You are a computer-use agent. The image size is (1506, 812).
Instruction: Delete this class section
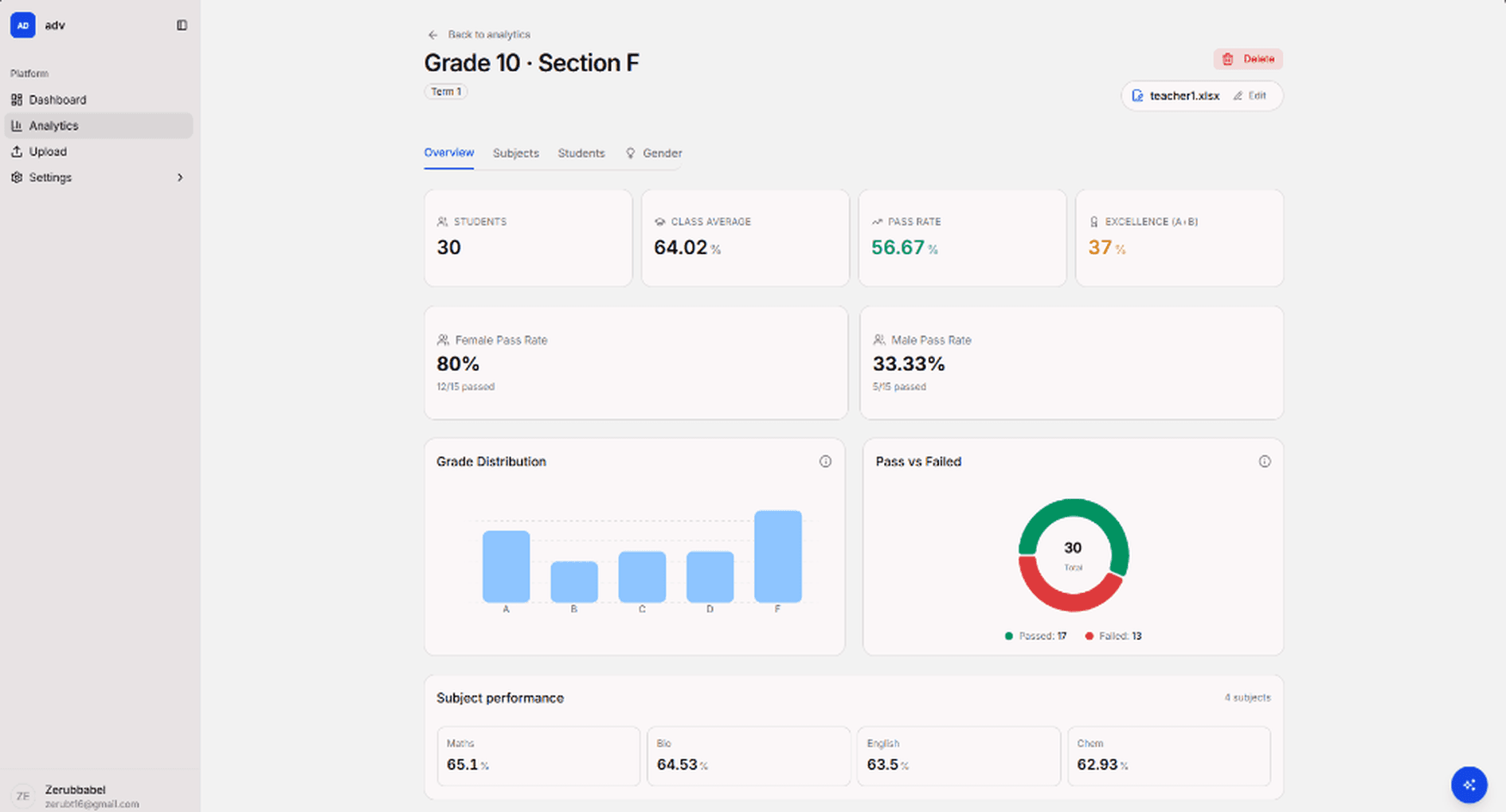click(x=1248, y=59)
